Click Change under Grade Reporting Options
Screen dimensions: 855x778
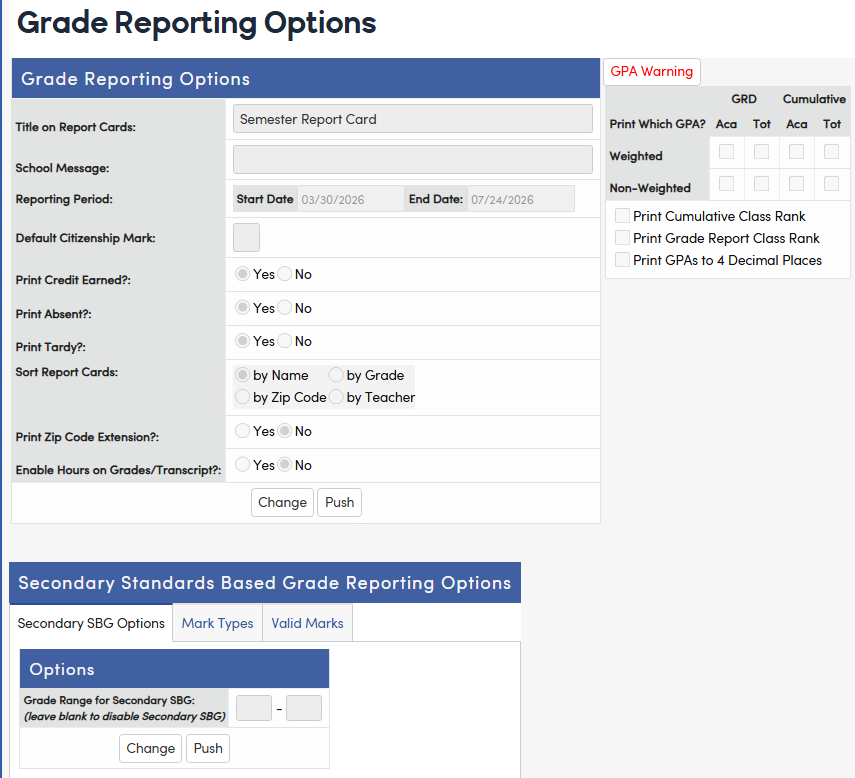[282, 502]
